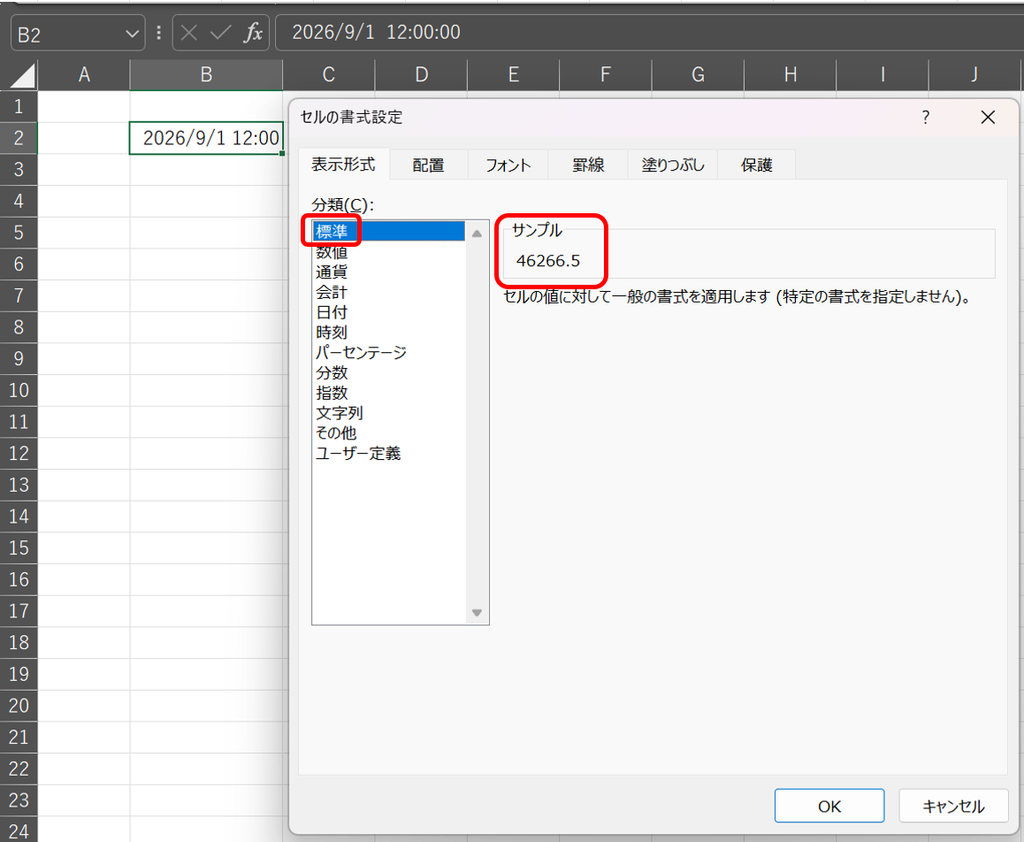The height and width of the screenshot is (842, 1024).
Task: Select column A header
Action: 84,75
